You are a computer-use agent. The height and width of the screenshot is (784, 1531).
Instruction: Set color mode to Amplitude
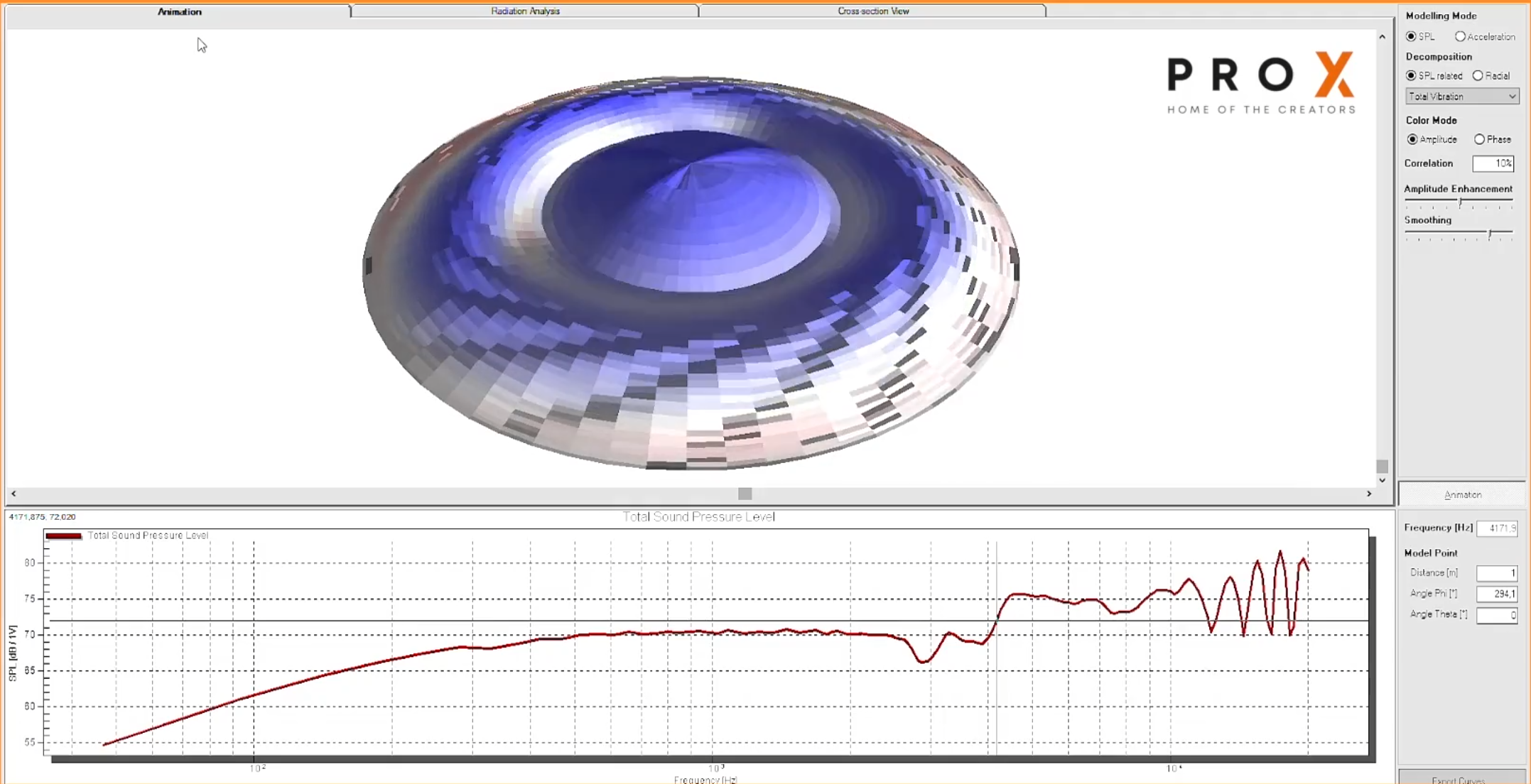coord(1432,139)
